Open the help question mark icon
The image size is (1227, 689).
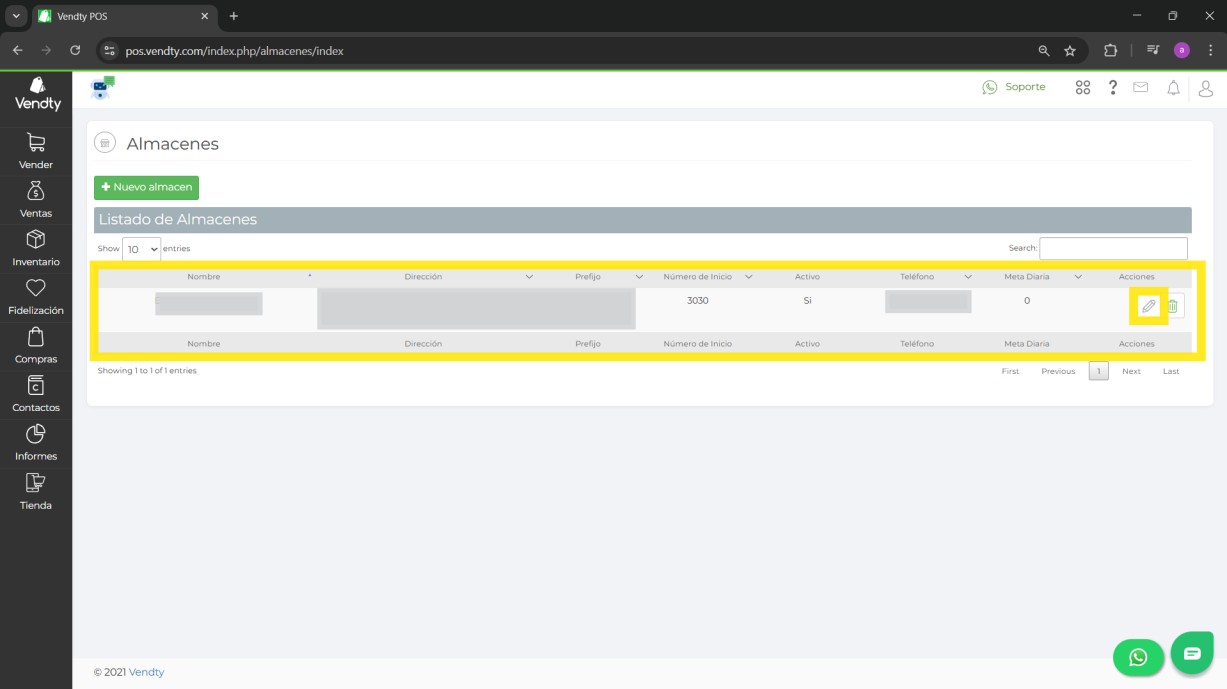(x=1113, y=88)
